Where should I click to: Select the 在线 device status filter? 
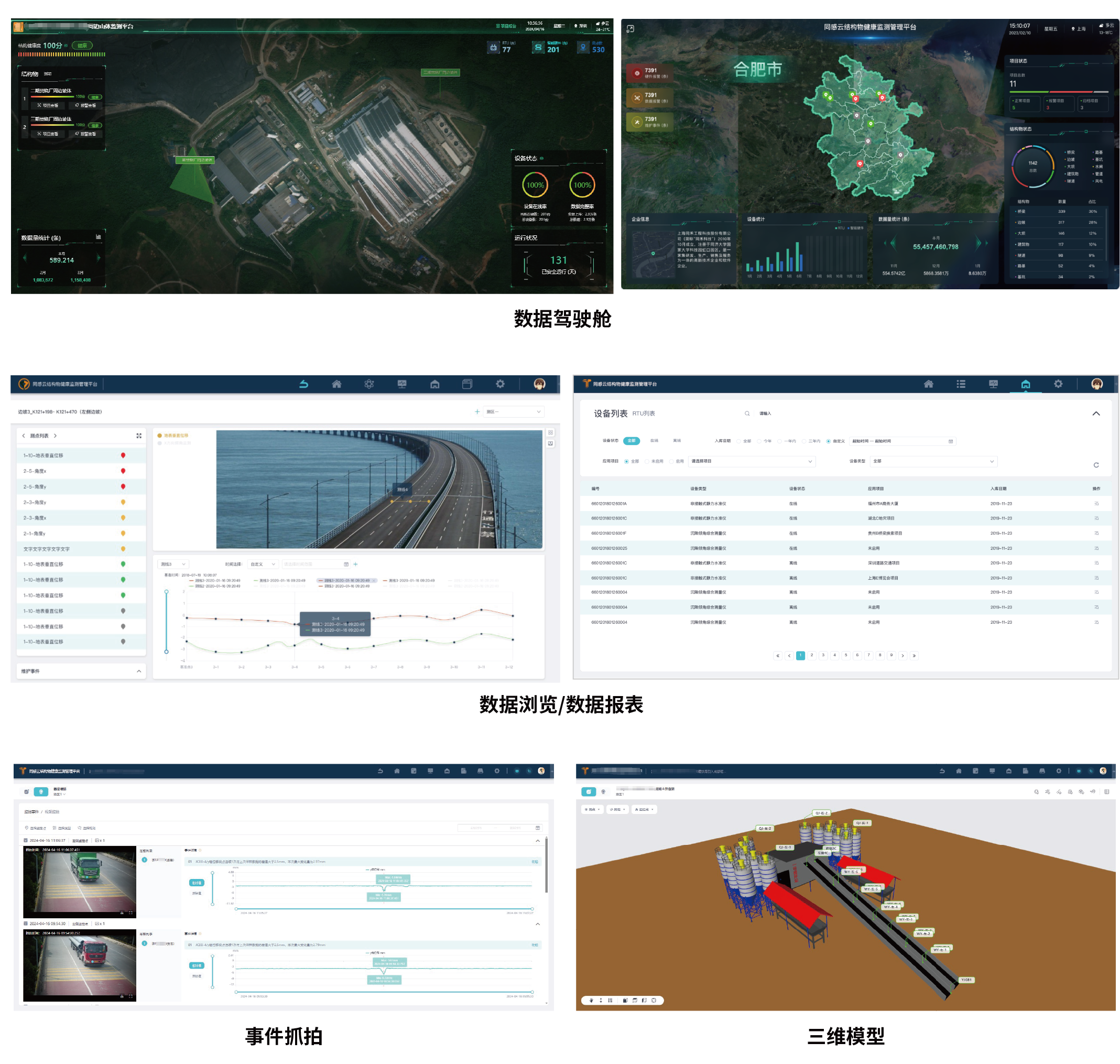tap(654, 441)
